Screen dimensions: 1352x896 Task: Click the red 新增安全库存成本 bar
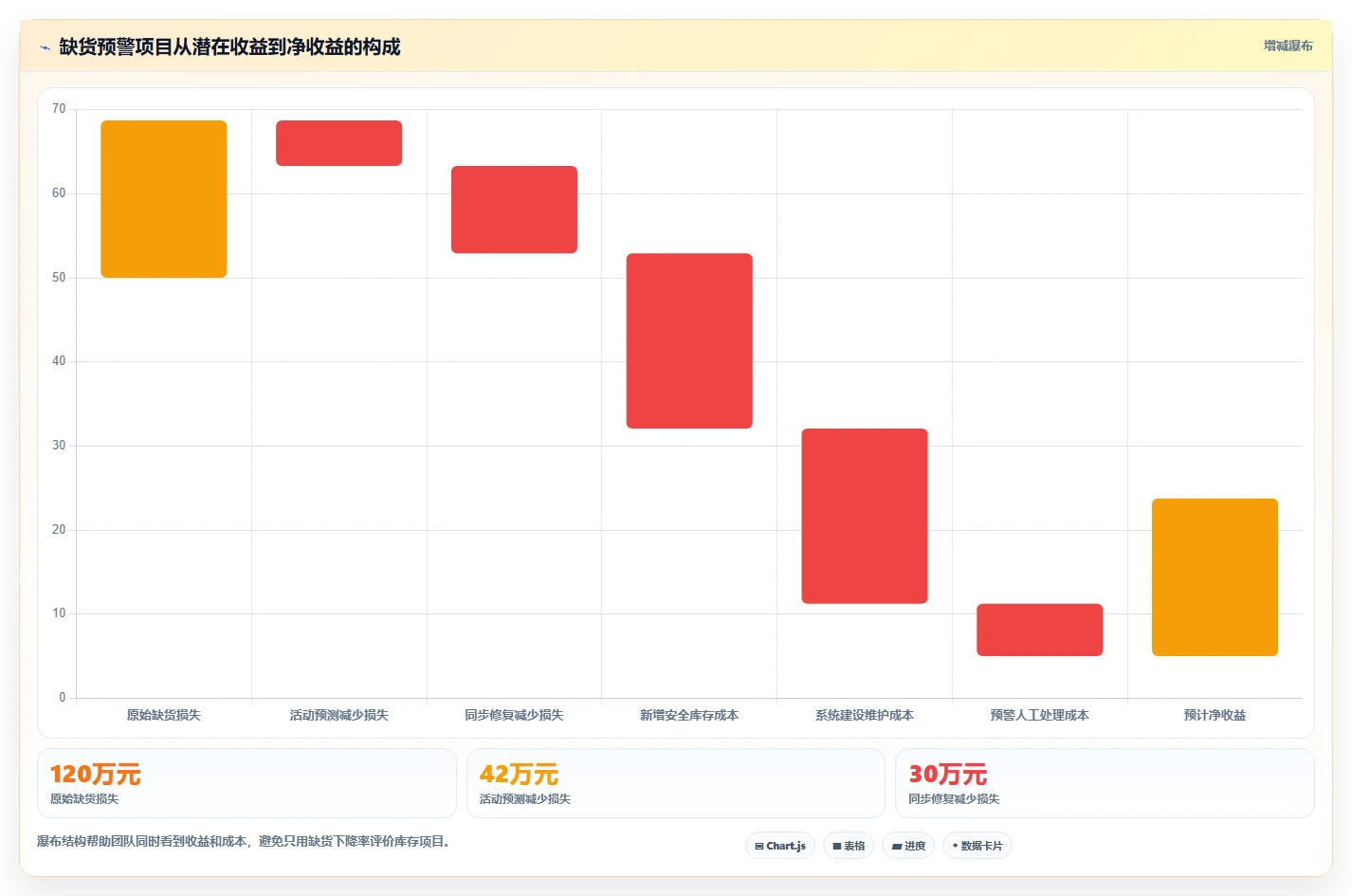click(x=689, y=340)
